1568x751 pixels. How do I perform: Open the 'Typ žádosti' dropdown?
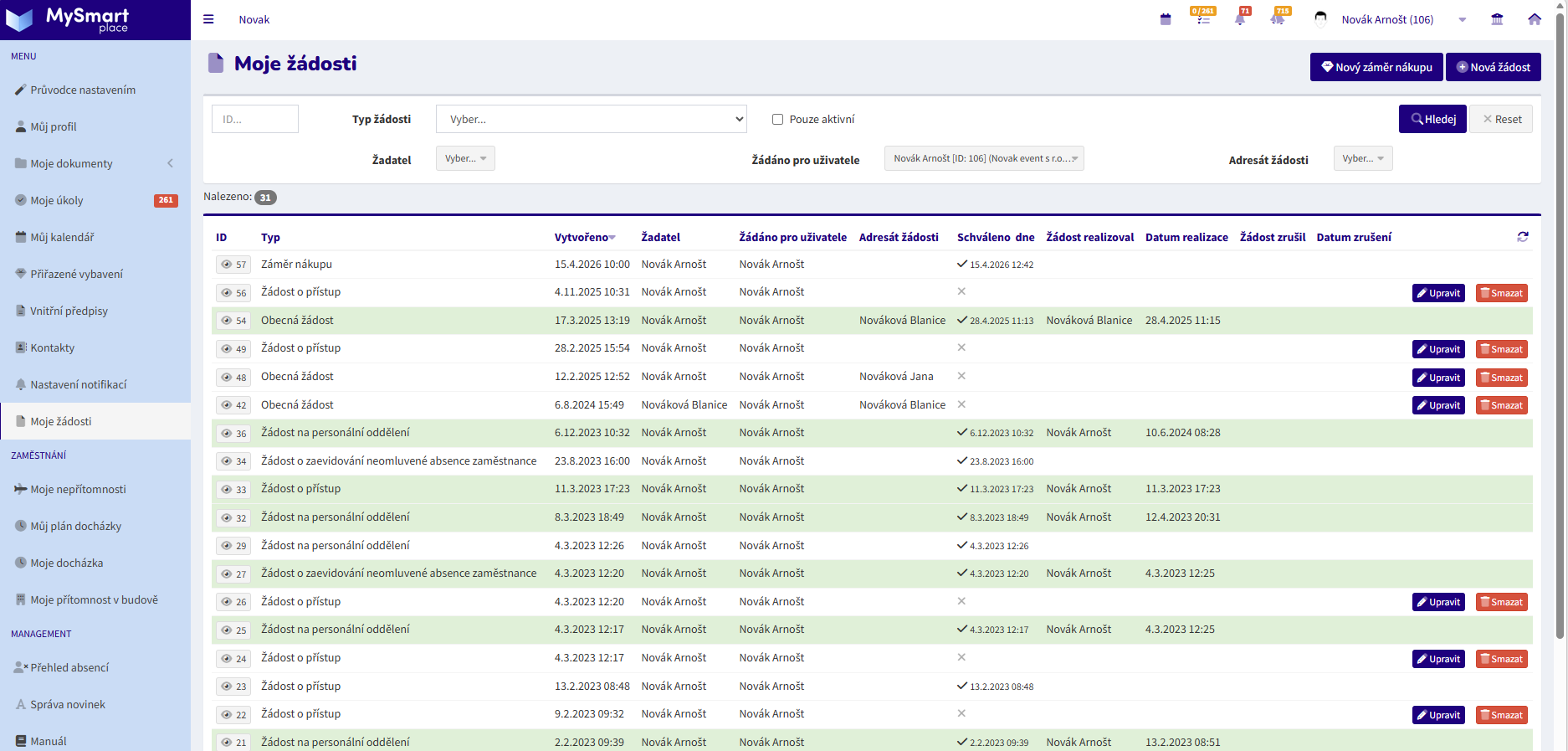tap(591, 119)
